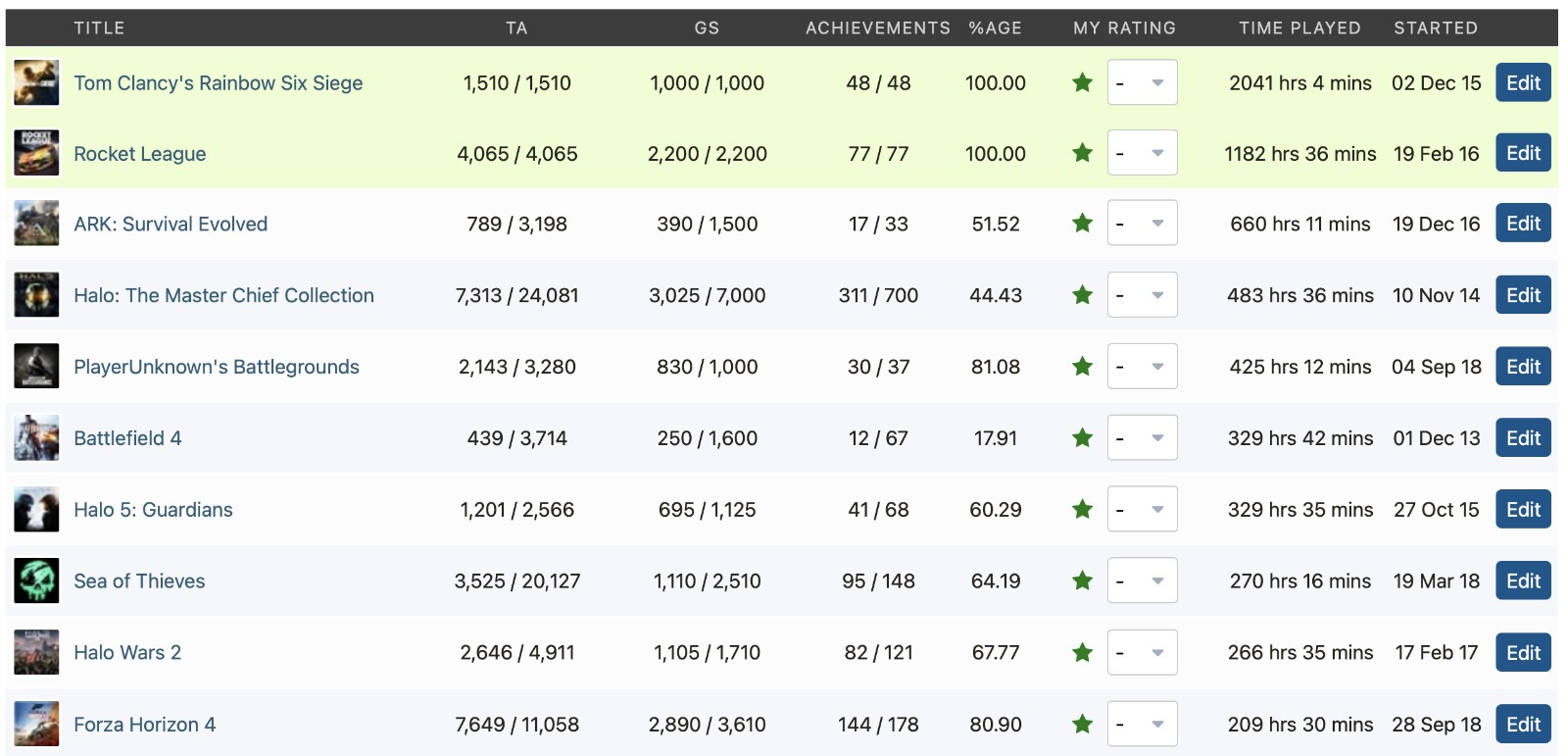Open Tom Clancy's Rainbow Six Siege link
Viewport: 1568px width, 756px height.
coord(219,82)
